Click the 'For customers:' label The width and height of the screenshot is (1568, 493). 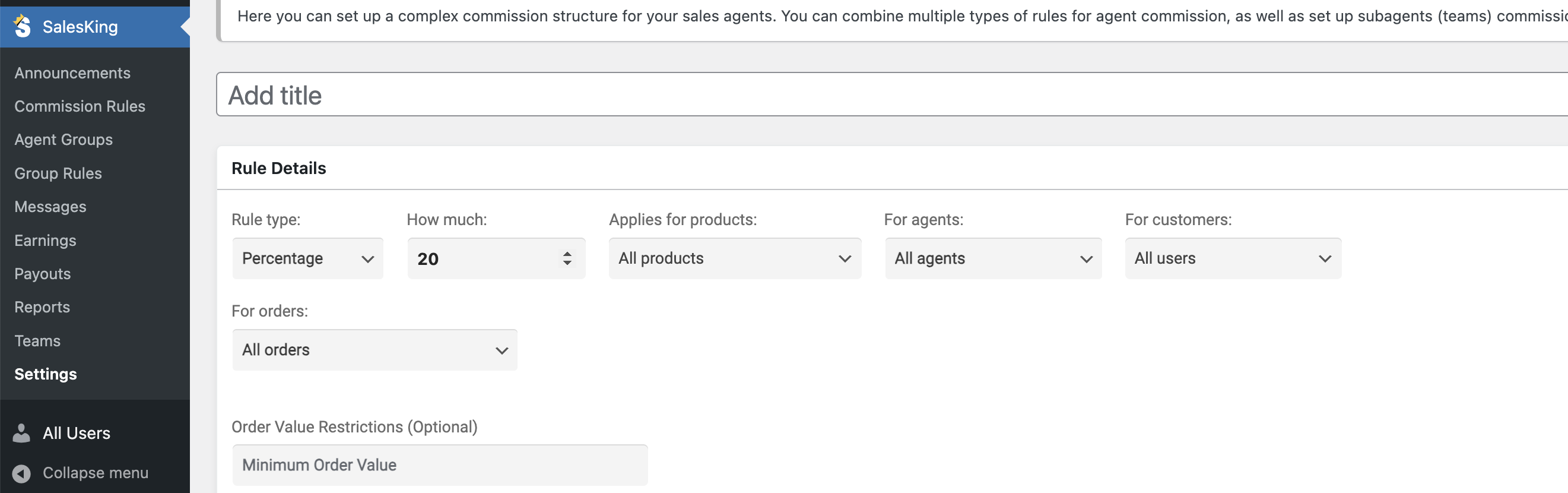coord(1178,219)
